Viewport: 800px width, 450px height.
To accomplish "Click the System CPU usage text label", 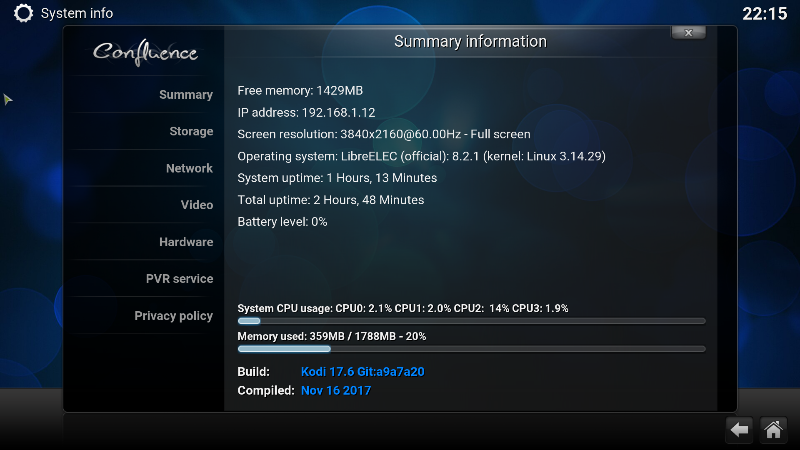I will click(403, 308).
